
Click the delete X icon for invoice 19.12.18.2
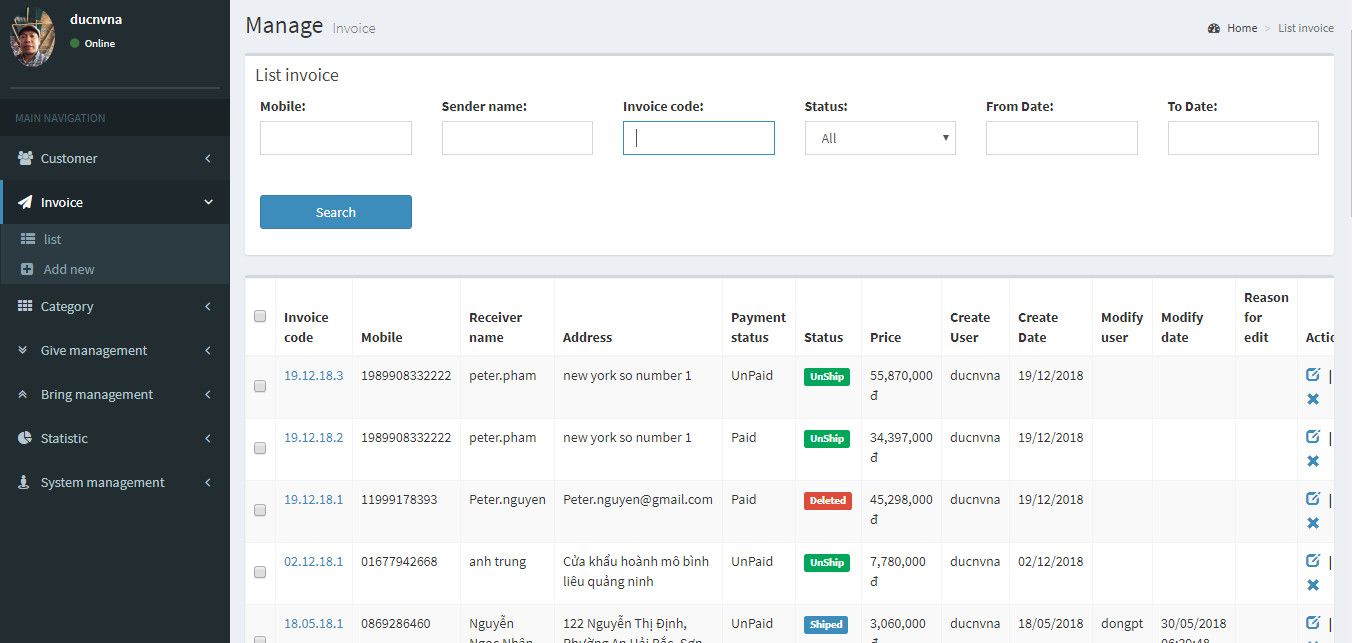point(1312,461)
